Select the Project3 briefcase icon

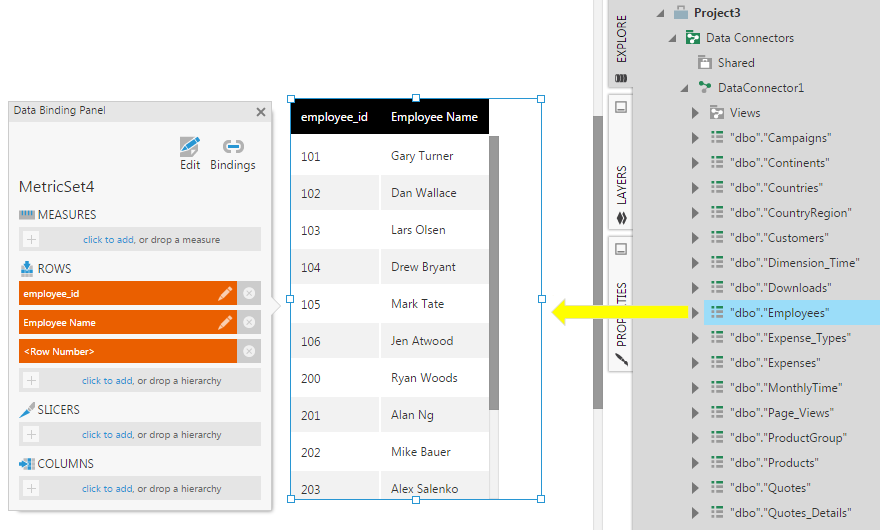tap(681, 12)
